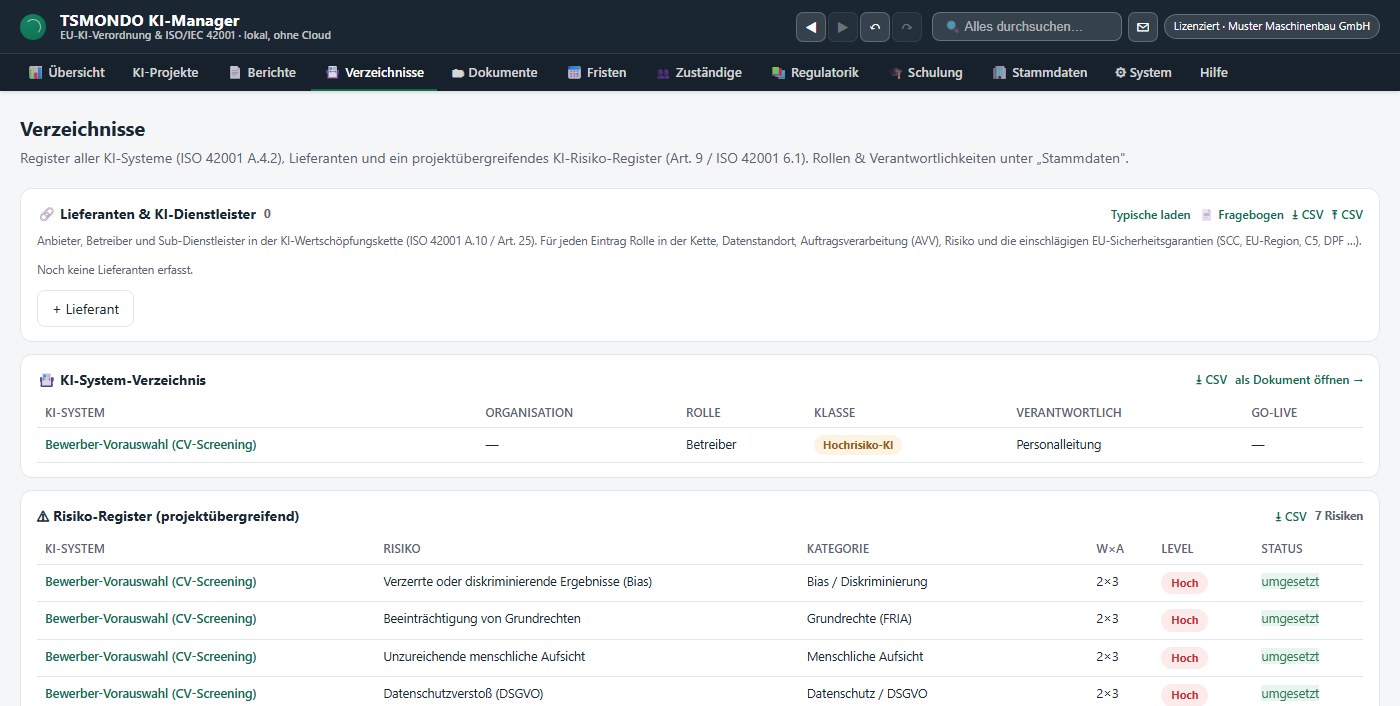Open the Hilfe tab
Screen dimensions: 1400x706
tap(1214, 73)
